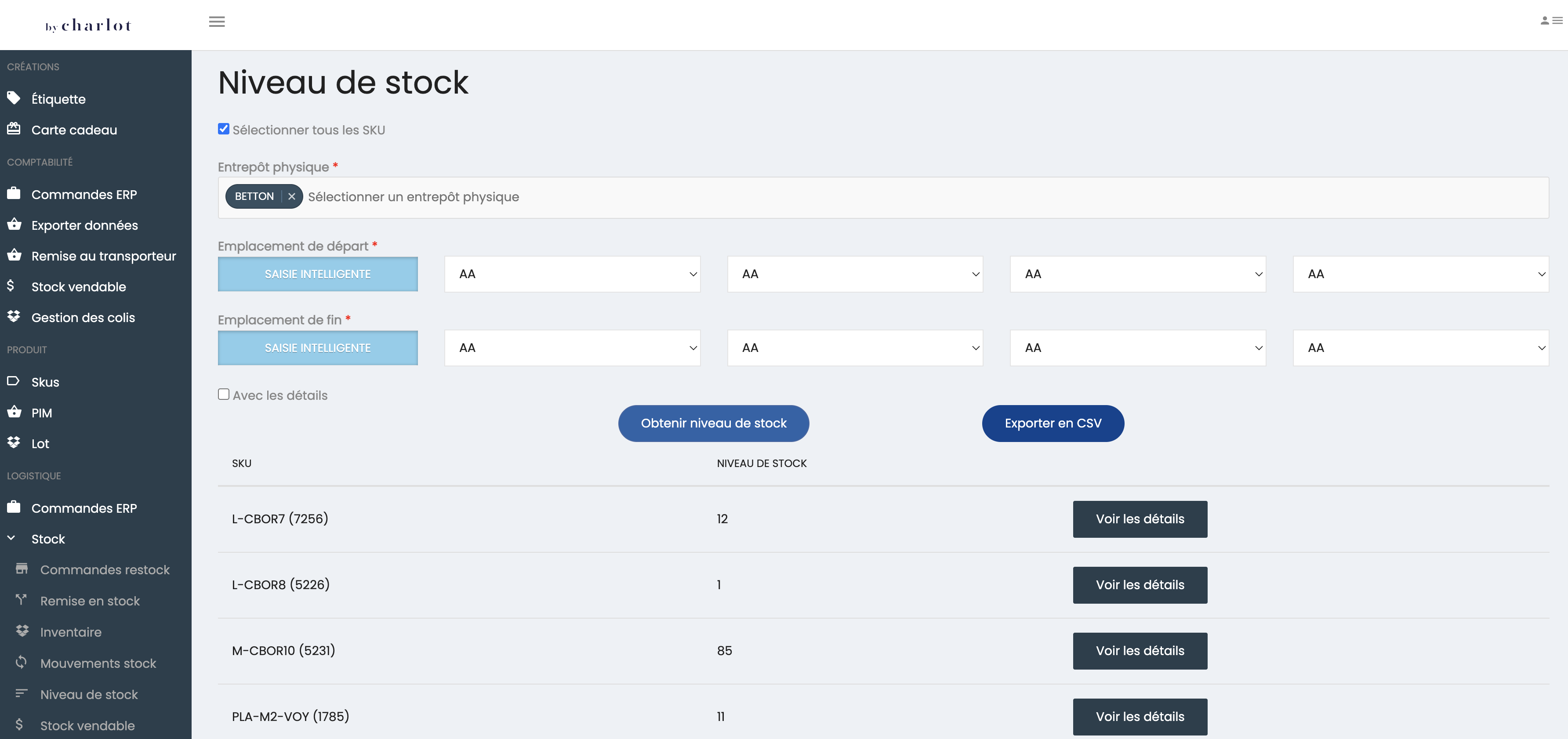
Task: Open Carte cadeau via its gift icon
Action: click(x=14, y=129)
